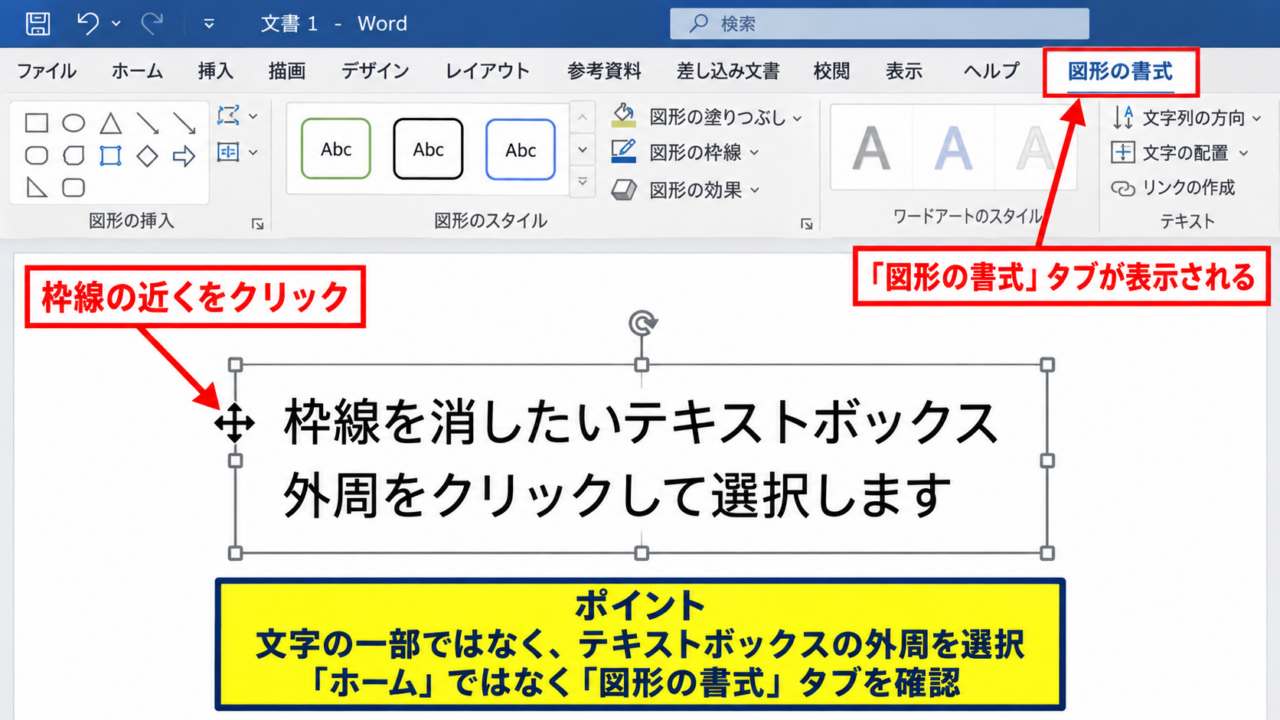The height and width of the screenshot is (720, 1280).
Task: Open the 図形の塗りつぶし dropdown arrow
Action: (797, 118)
